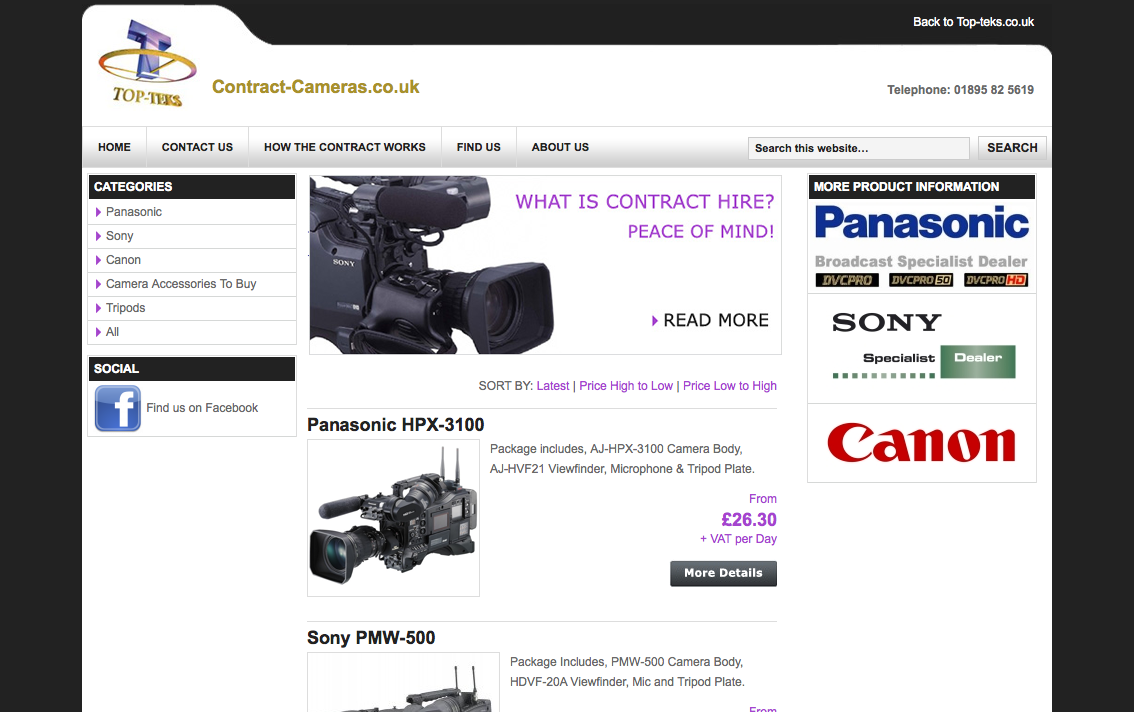Sort by Price High to Low
The height and width of the screenshot is (712, 1134).
626,386
